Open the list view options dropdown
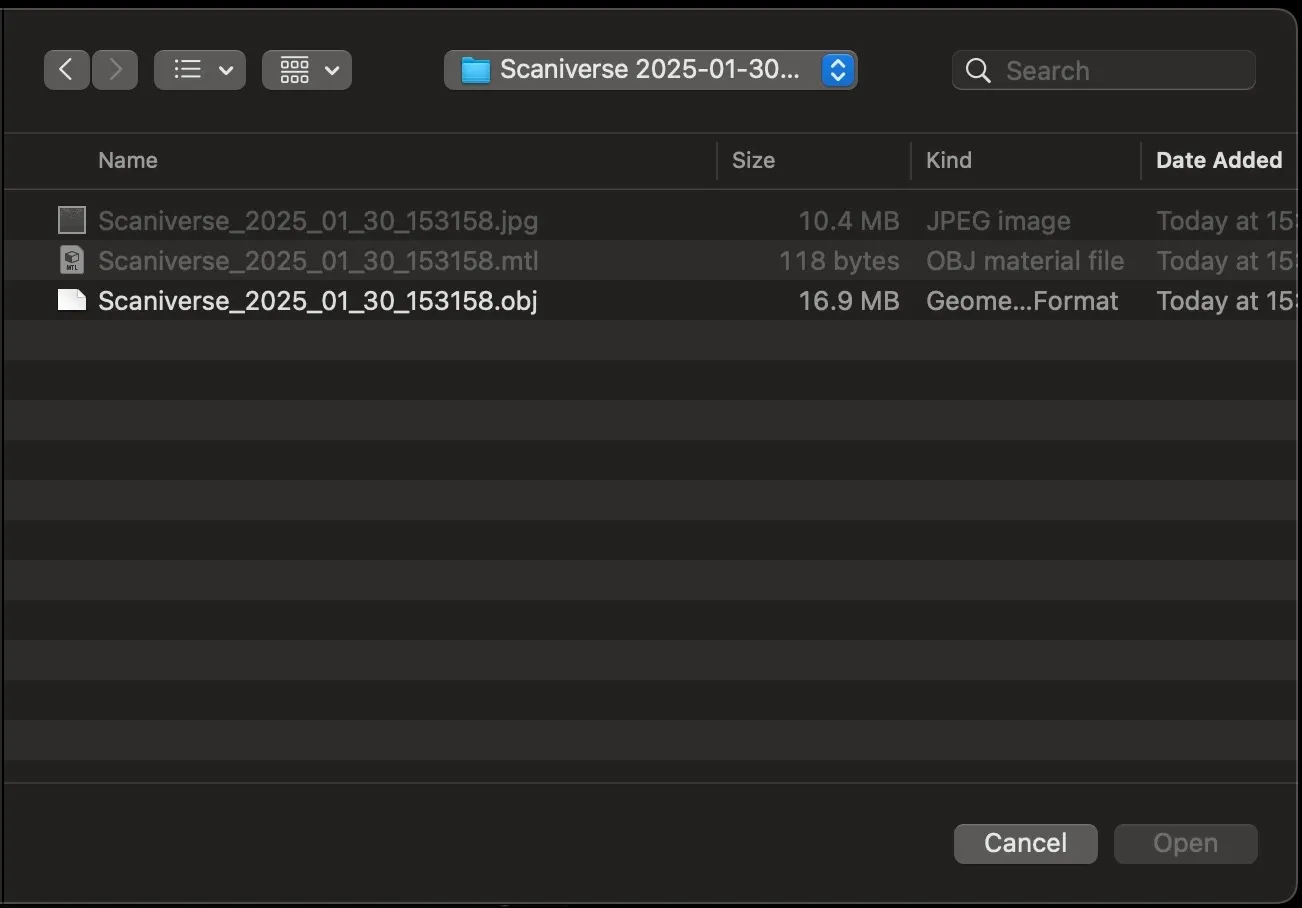 coord(200,70)
